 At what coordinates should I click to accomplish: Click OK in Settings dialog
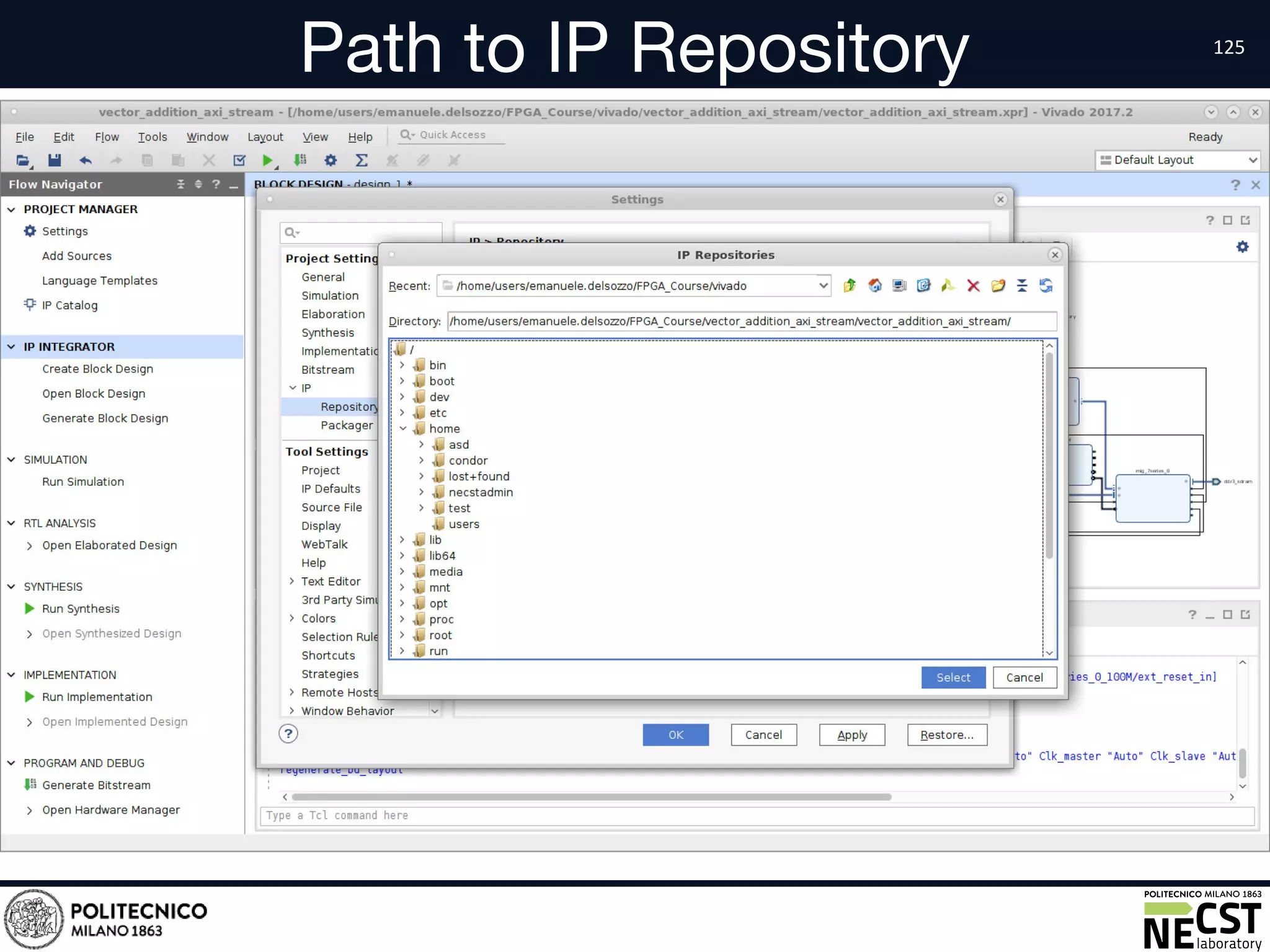click(x=675, y=734)
